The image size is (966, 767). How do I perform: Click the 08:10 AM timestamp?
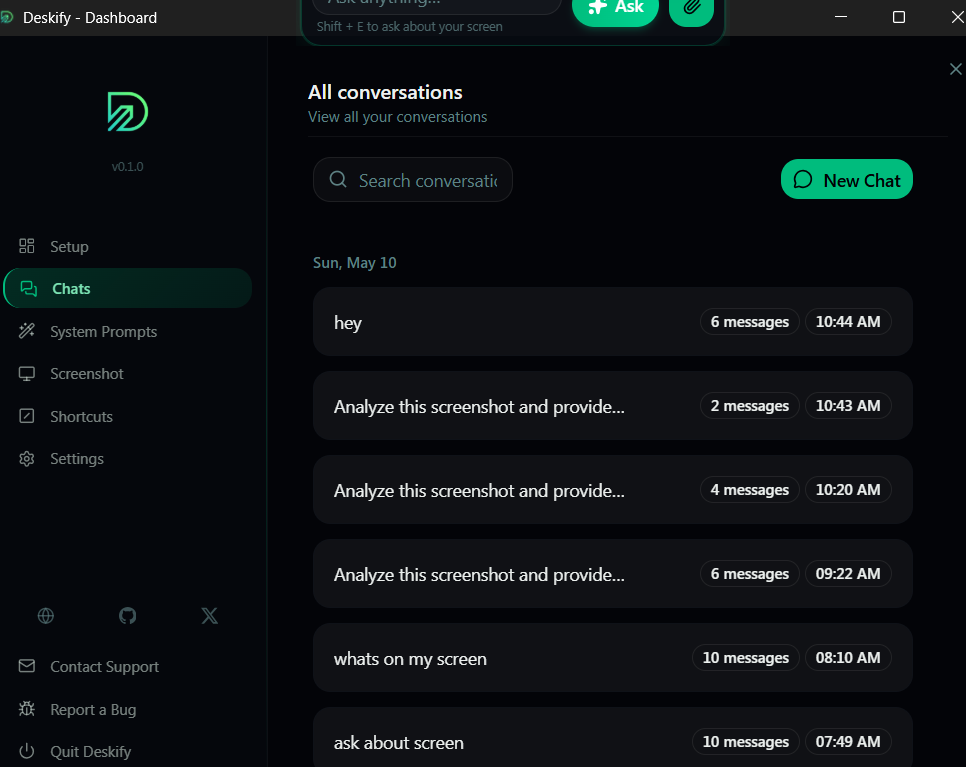[x=848, y=657]
